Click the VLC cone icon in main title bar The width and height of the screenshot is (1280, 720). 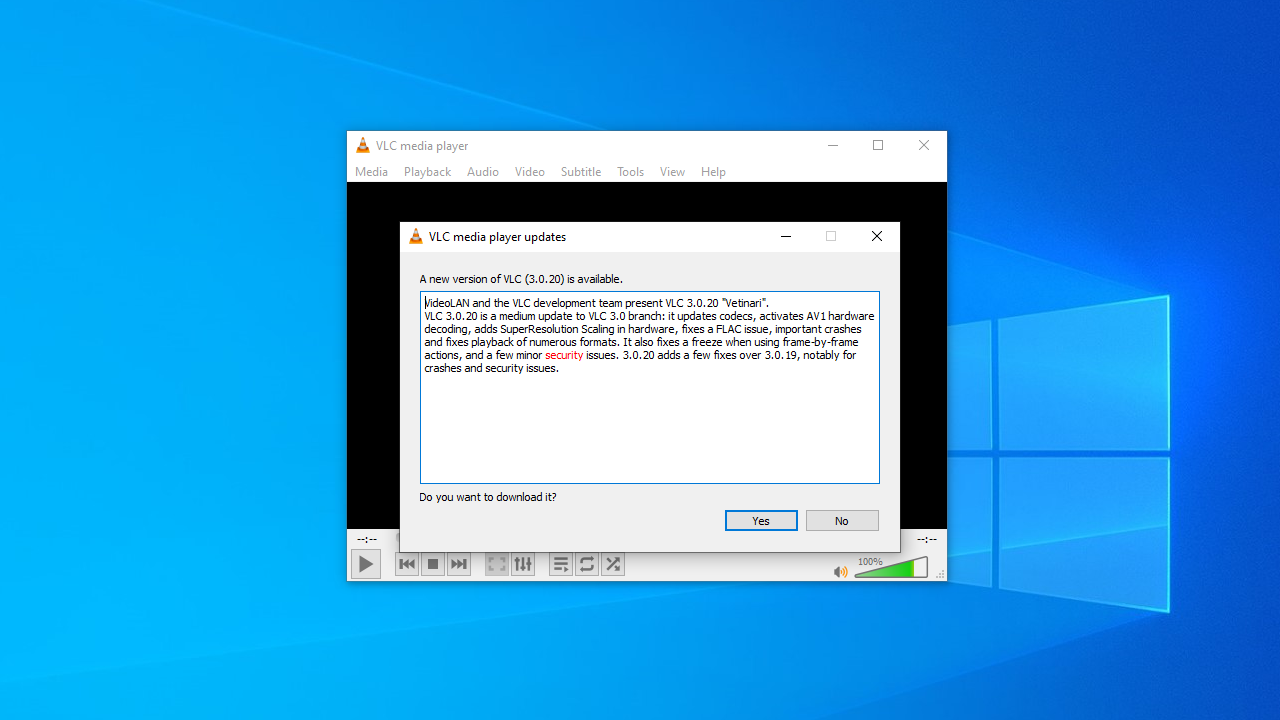click(x=363, y=146)
